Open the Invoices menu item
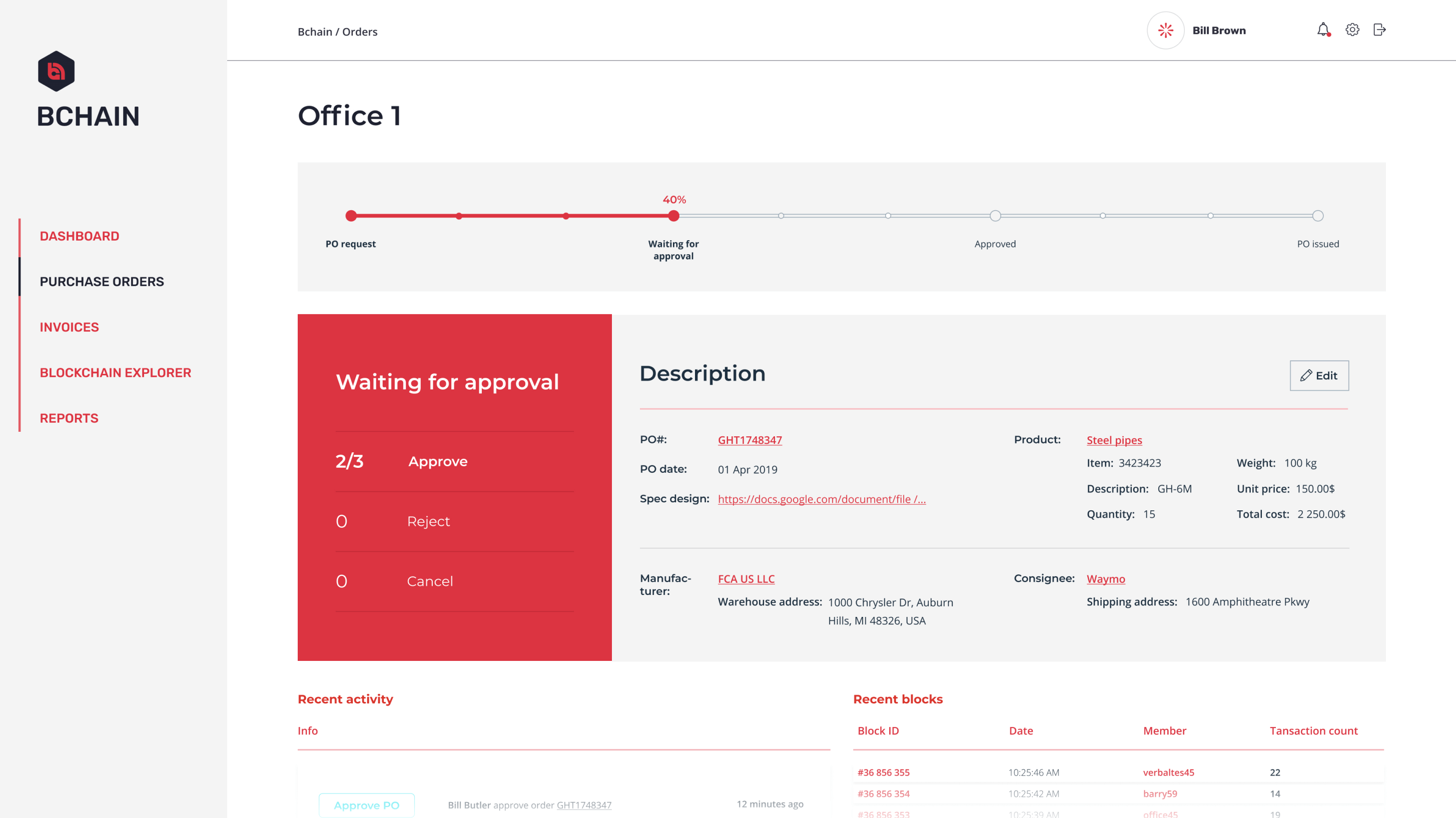The width and height of the screenshot is (1456, 818). [x=69, y=327]
